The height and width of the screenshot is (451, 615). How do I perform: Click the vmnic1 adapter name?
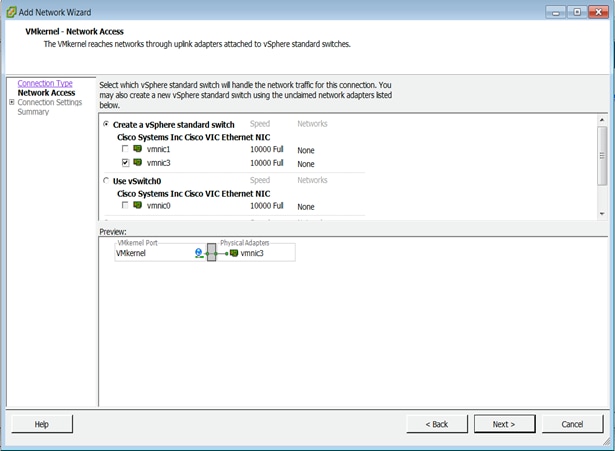(x=158, y=149)
